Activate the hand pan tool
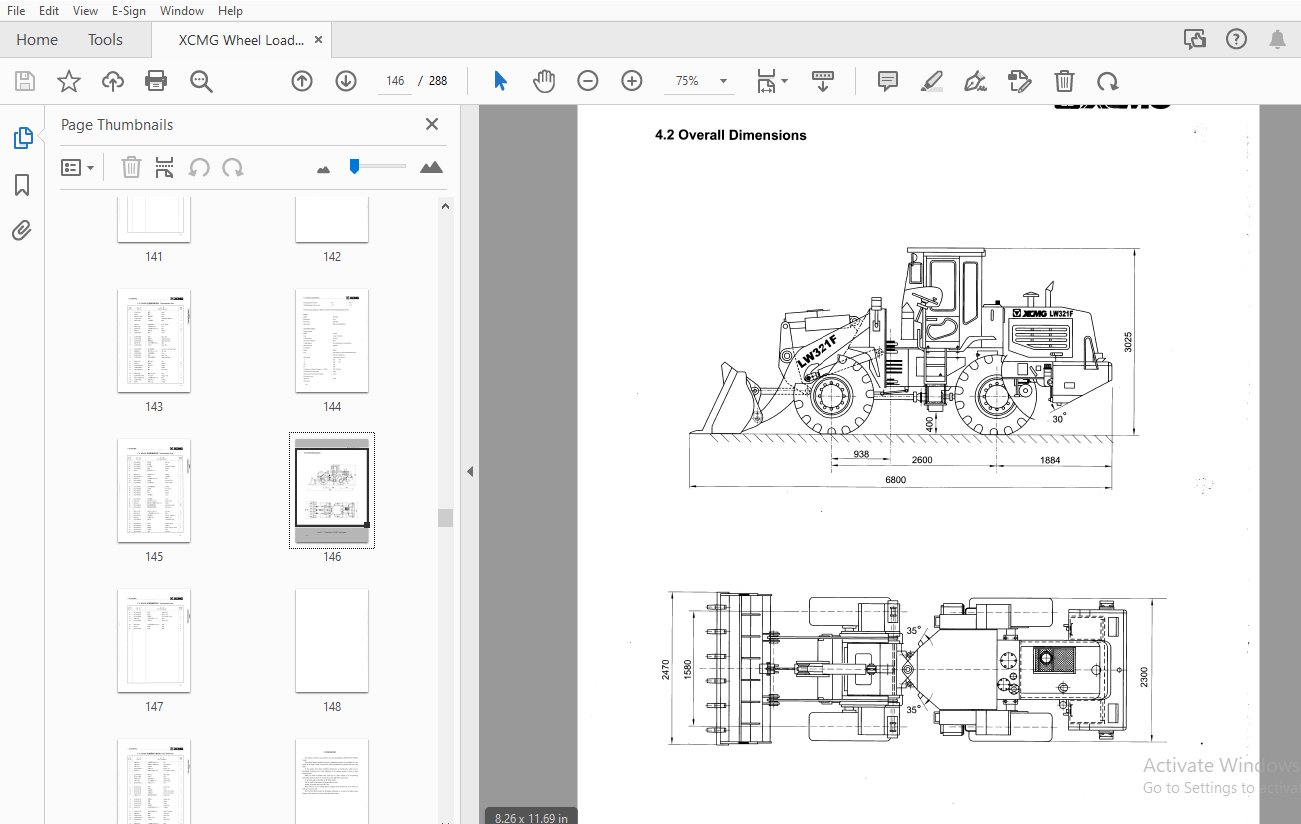This screenshot has width=1301, height=824. tap(544, 81)
